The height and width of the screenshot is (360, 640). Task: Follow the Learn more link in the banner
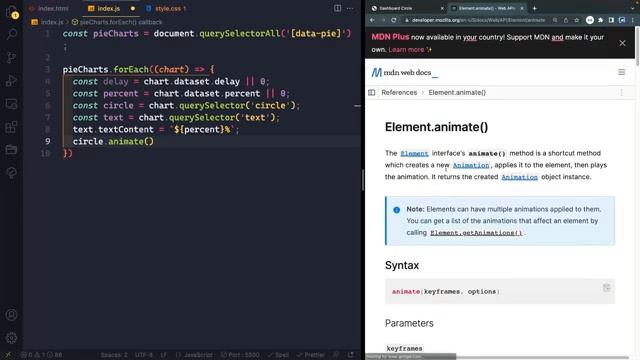pyautogui.click(x=410, y=49)
